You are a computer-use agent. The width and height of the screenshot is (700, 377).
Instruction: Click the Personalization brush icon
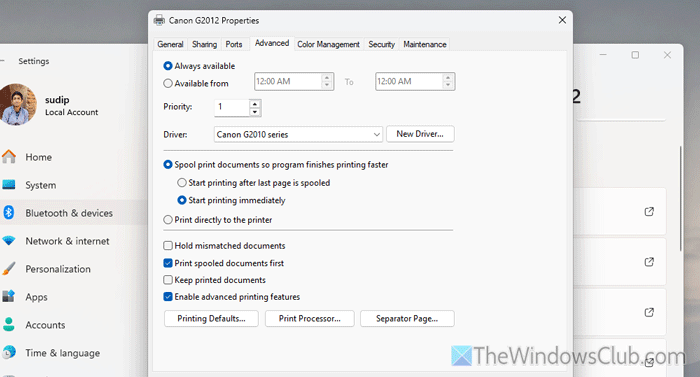point(9,268)
